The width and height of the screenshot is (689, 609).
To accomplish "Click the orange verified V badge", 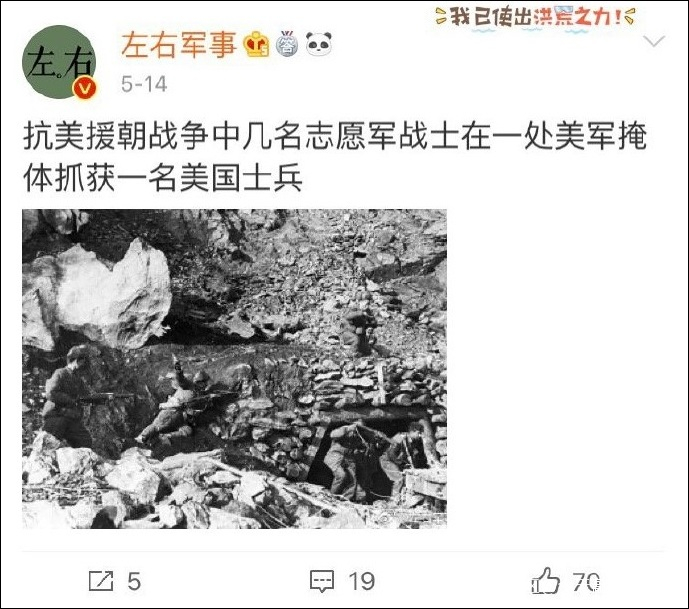I will 84,88.
